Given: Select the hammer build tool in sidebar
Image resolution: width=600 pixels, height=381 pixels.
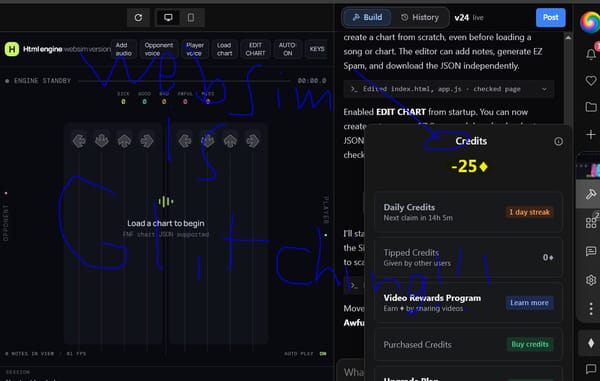Looking at the screenshot, I should [x=591, y=194].
